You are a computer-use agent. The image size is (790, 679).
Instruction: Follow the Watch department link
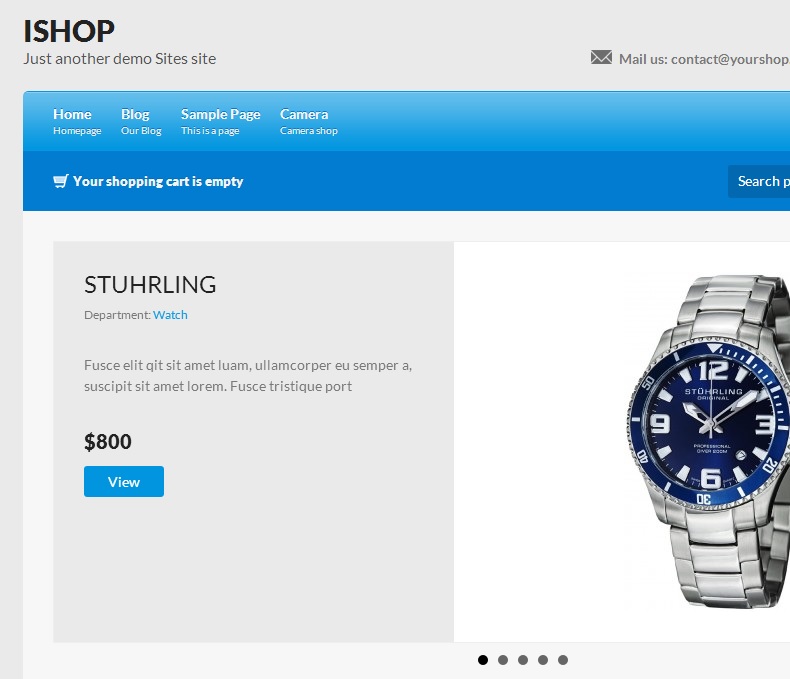coord(170,315)
